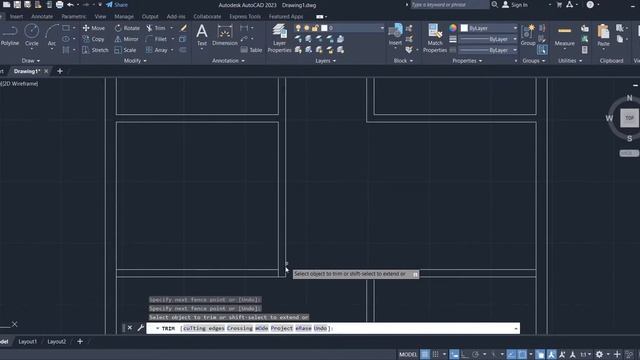Expand command line history arrow
The height and width of the screenshot is (360, 640).
(516, 328)
